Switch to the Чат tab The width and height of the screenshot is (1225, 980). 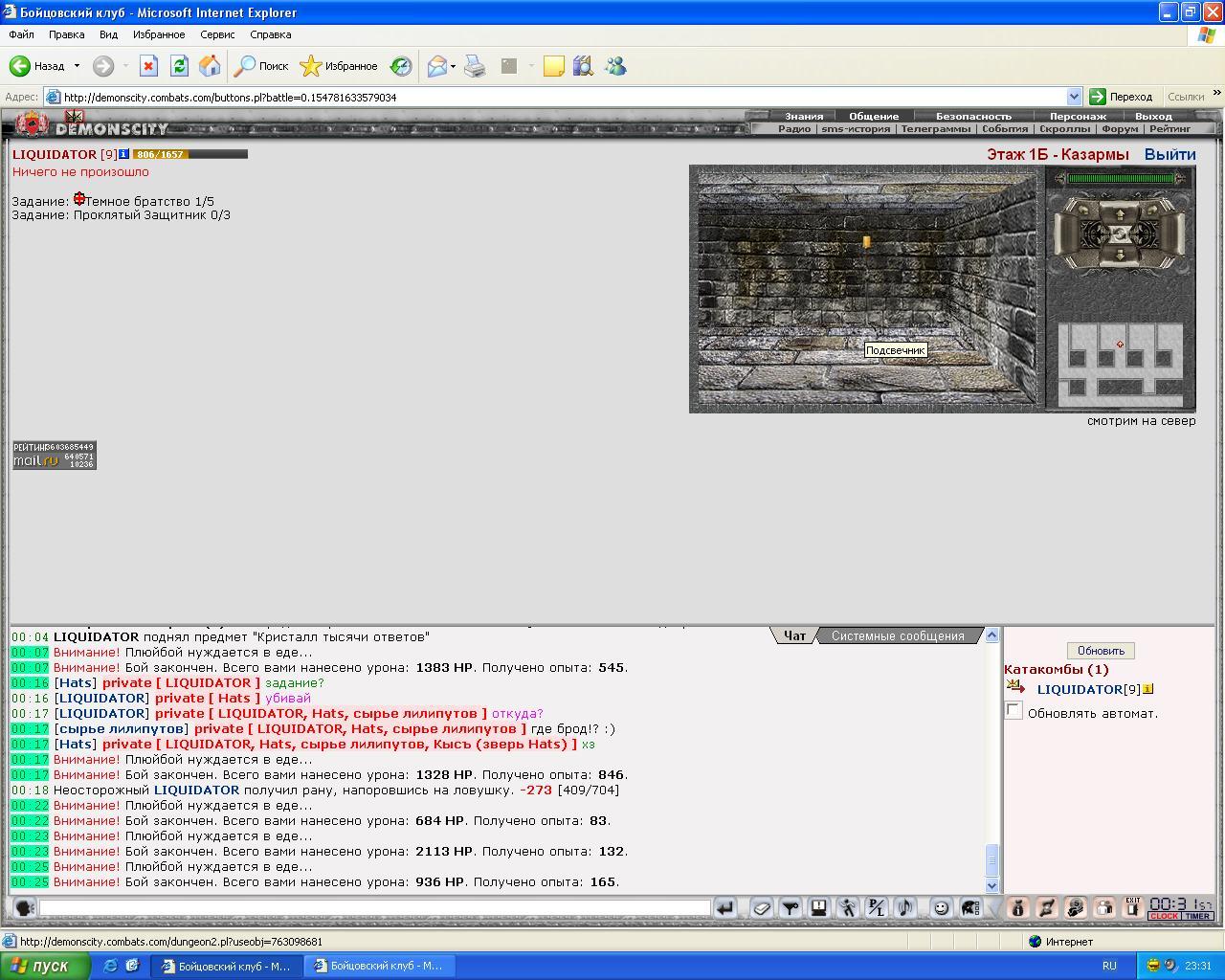point(794,635)
